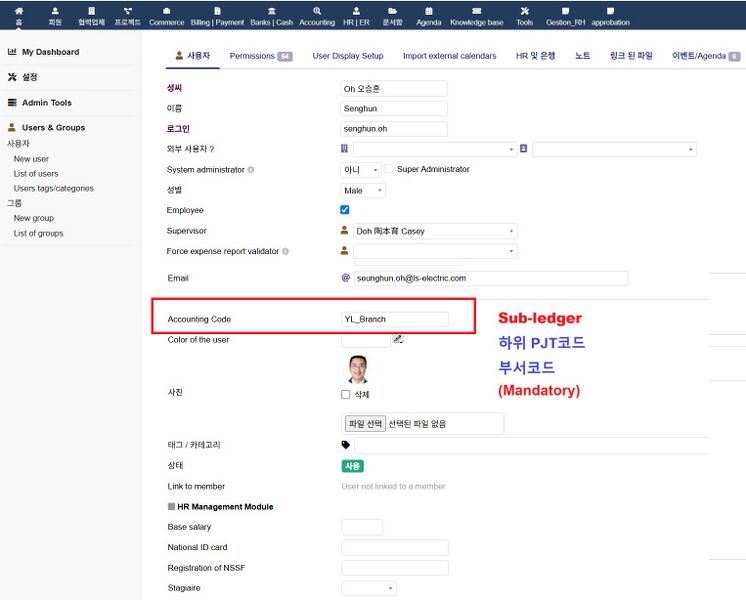Open the 성별 Male dropdown

pos(363,190)
